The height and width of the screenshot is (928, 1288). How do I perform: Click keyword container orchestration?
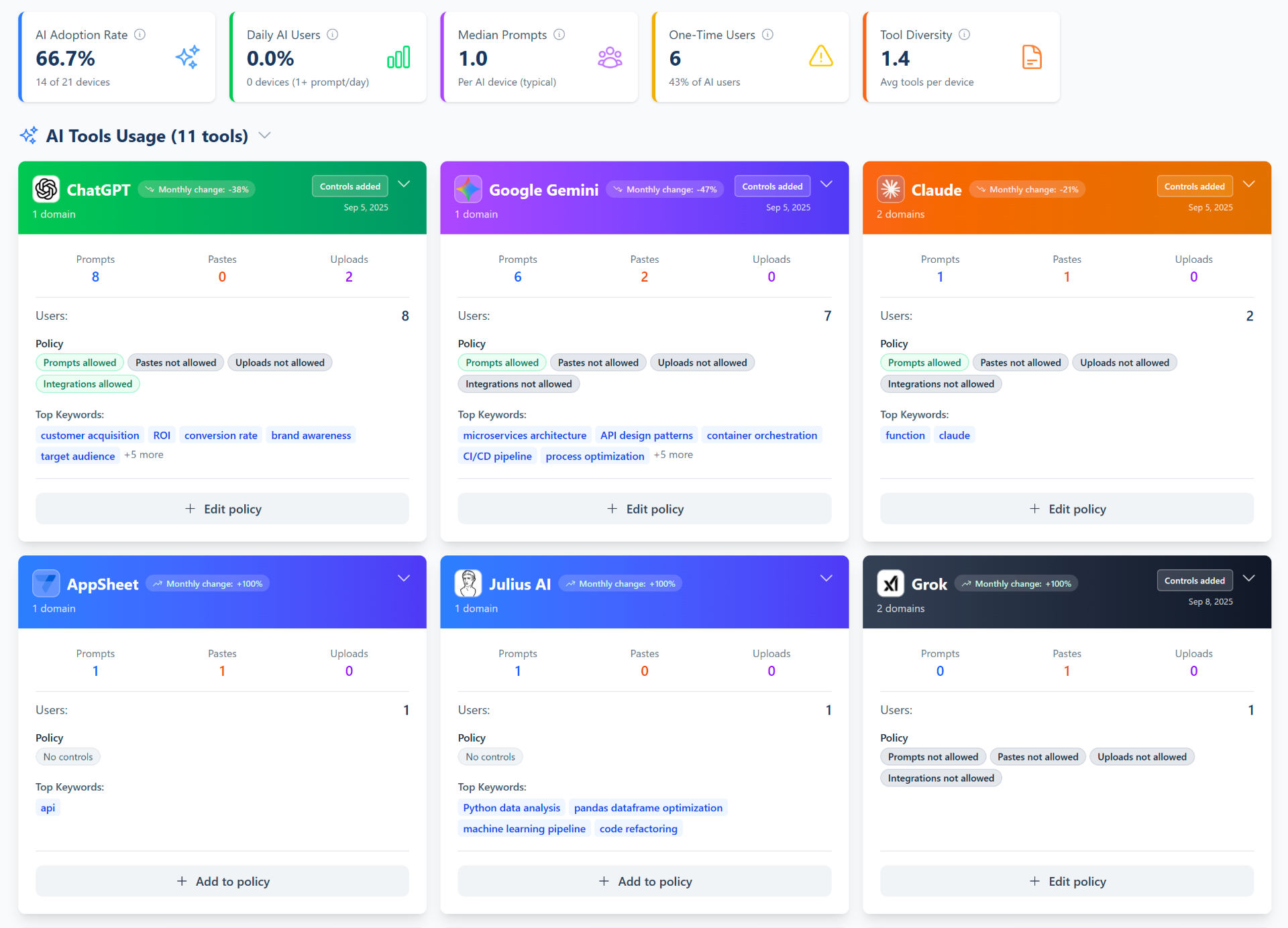pos(762,435)
